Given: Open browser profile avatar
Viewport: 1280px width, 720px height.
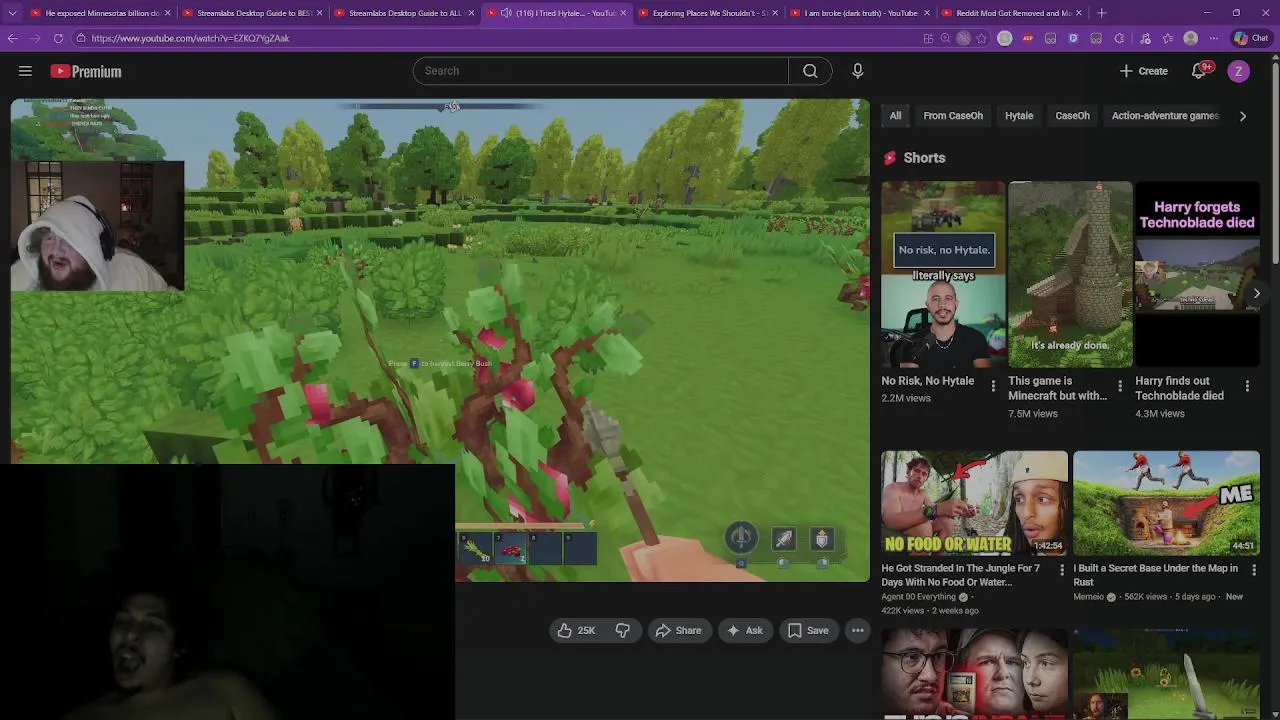Looking at the screenshot, I should [1190, 38].
